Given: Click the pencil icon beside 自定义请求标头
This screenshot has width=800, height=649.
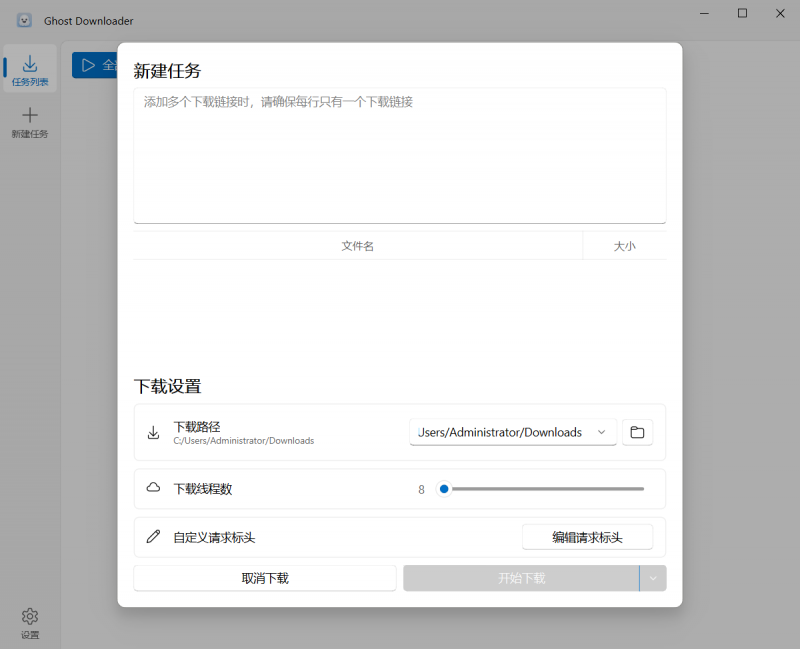Looking at the screenshot, I should [x=153, y=536].
